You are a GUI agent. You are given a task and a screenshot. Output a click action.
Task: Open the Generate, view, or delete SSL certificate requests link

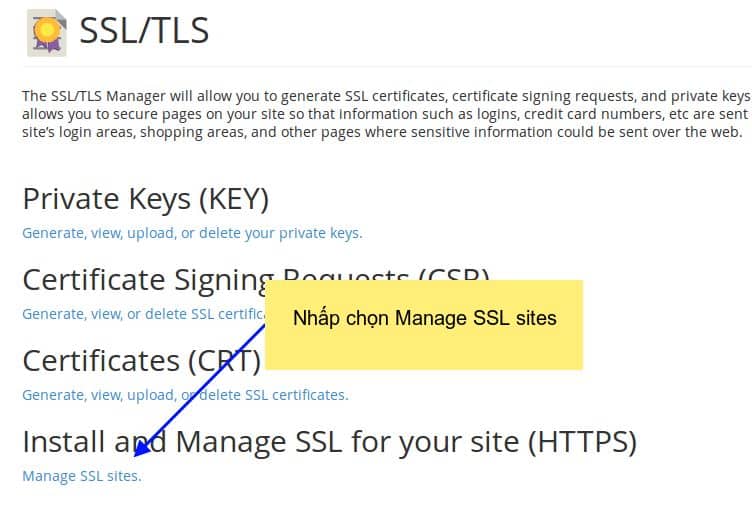pos(143,314)
